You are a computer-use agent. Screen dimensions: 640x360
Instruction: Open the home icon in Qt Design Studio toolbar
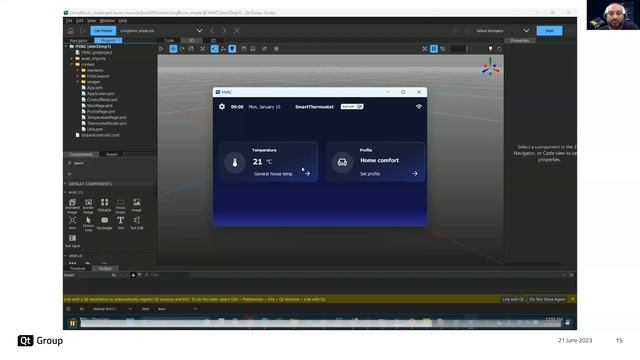(x=71, y=31)
